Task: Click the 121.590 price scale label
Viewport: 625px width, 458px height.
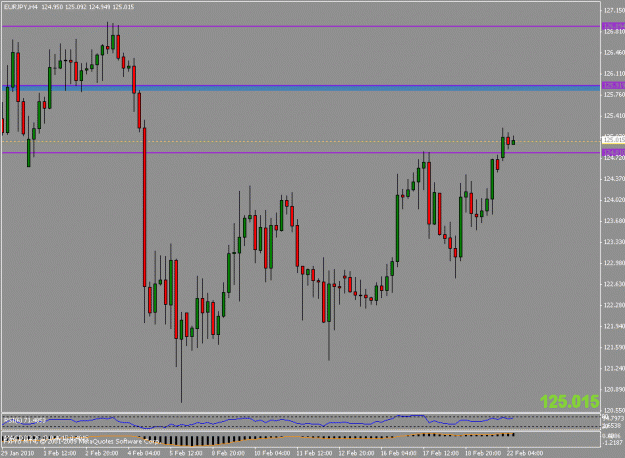Action: (x=614, y=348)
